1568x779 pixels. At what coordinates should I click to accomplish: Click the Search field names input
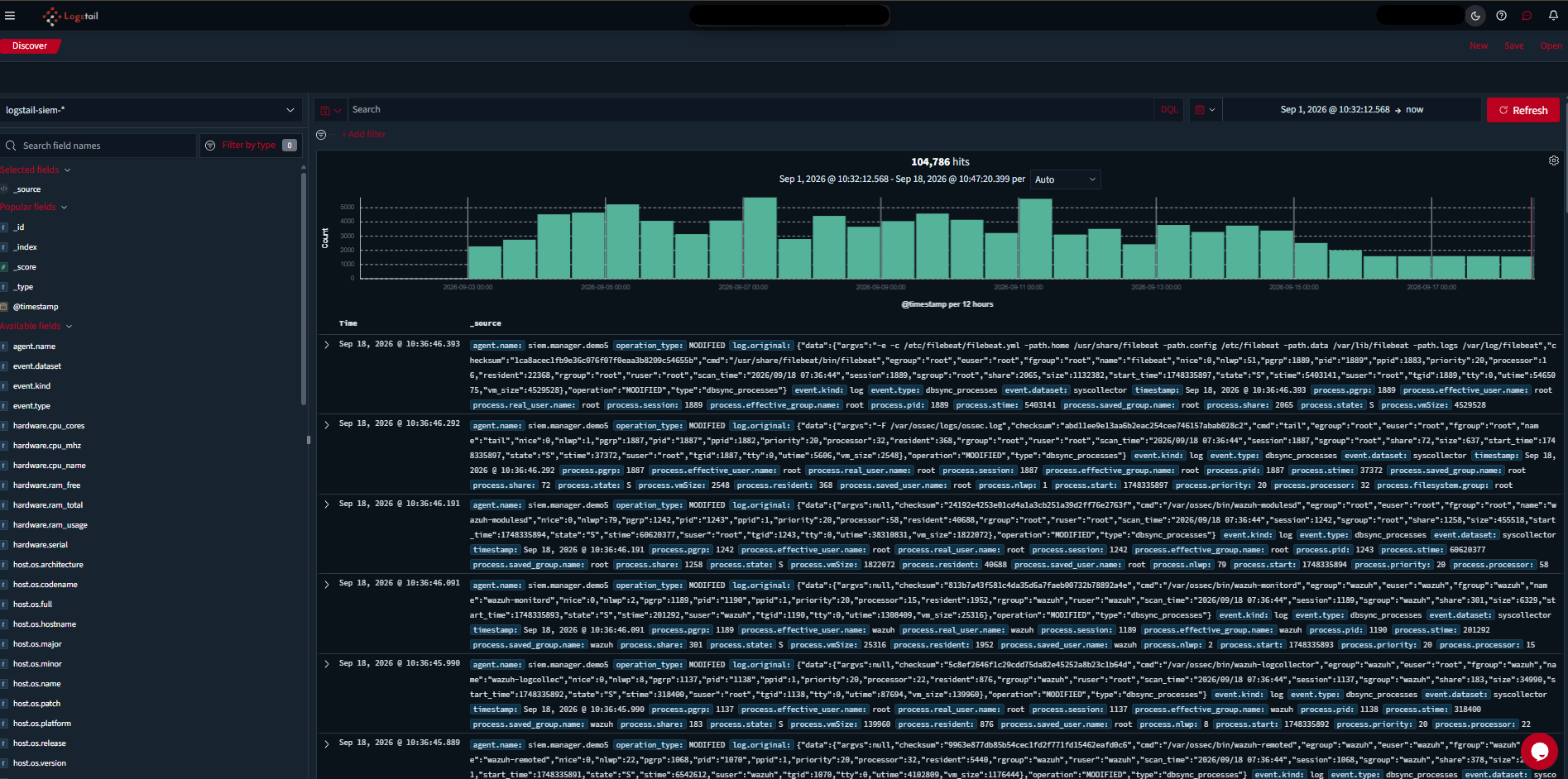[99, 146]
